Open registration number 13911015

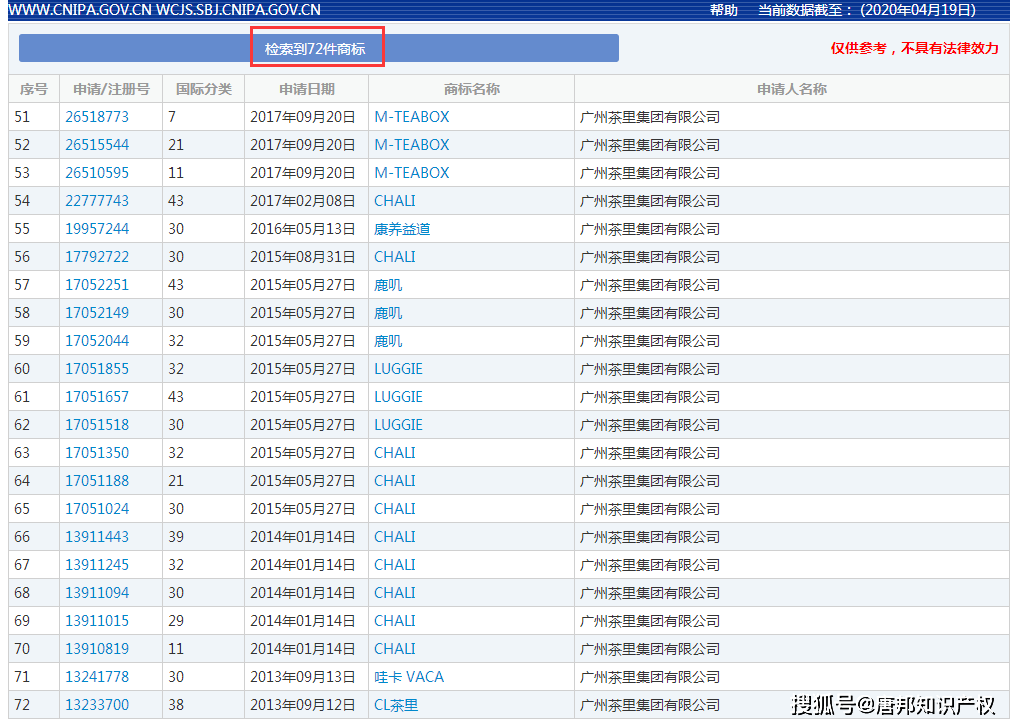coord(97,621)
